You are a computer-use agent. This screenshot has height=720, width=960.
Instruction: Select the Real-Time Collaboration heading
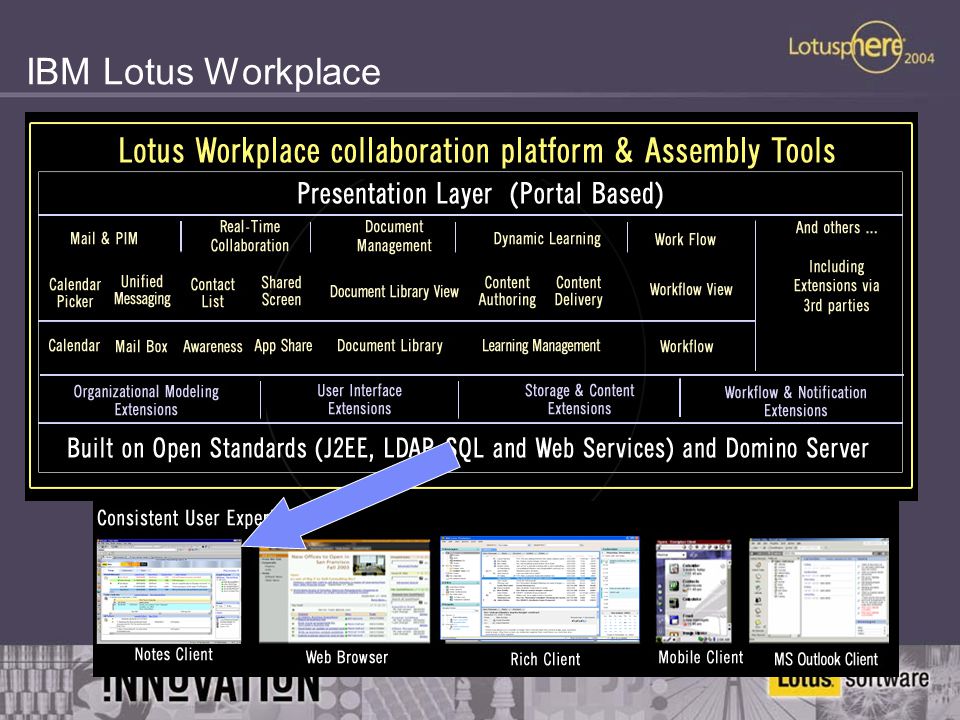(x=250, y=236)
